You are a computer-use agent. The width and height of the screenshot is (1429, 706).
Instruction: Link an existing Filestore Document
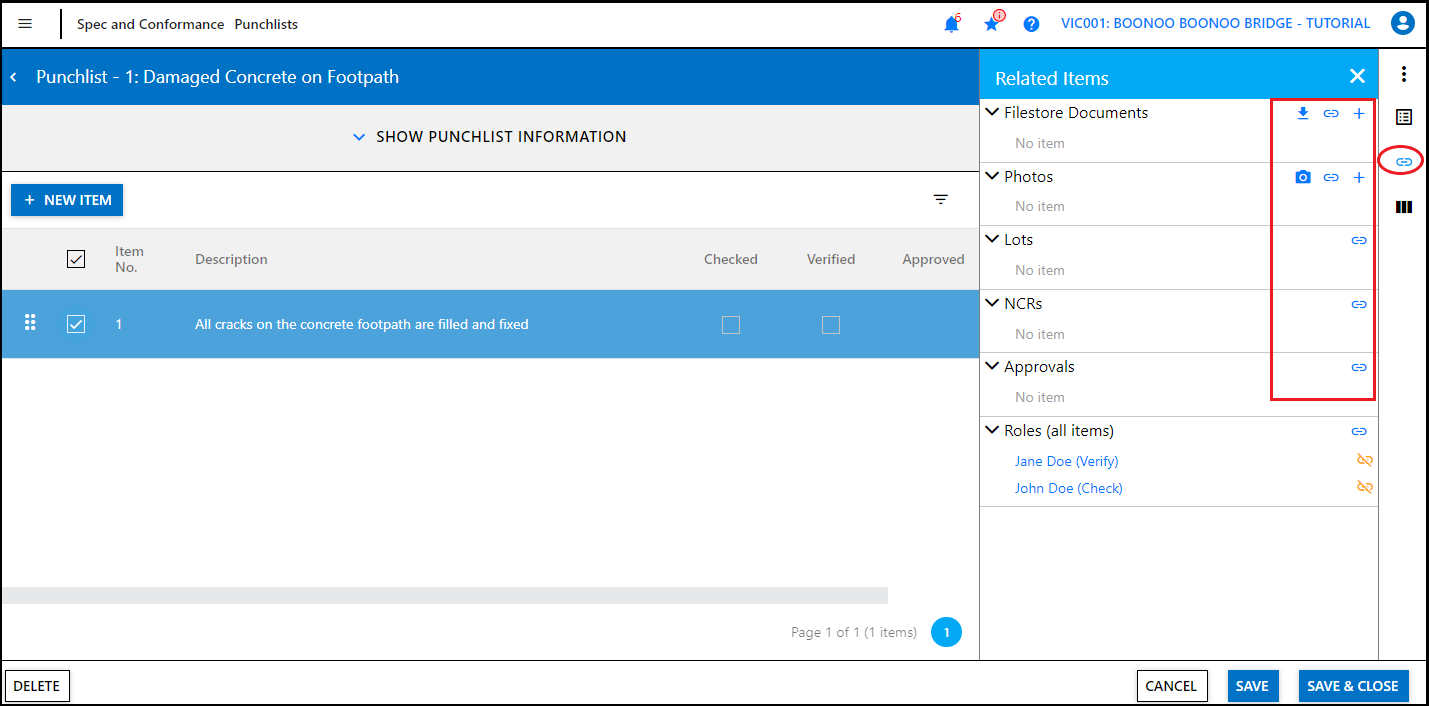click(1331, 113)
